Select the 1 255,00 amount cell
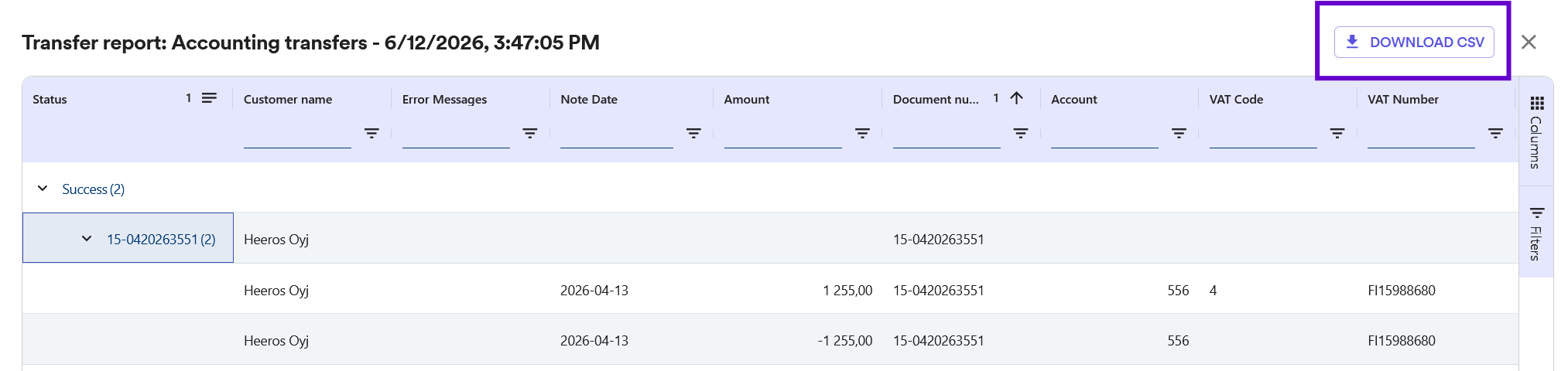The width and height of the screenshot is (1568, 371). 847,290
